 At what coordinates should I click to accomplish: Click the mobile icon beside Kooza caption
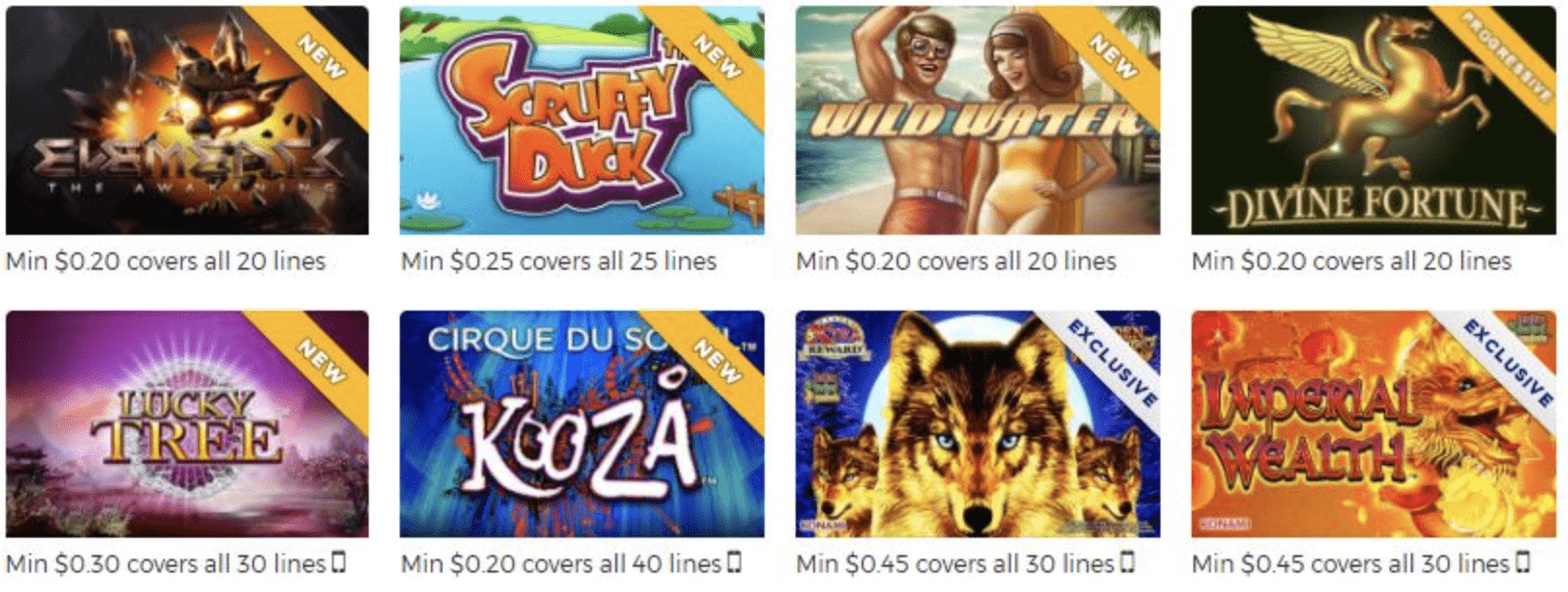(x=735, y=562)
